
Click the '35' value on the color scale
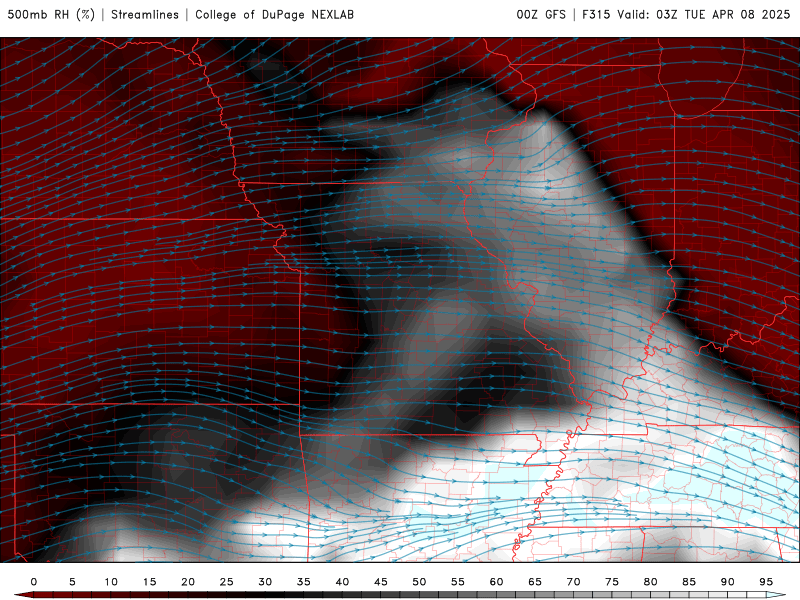pyautogui.click(x=304, y=582)
